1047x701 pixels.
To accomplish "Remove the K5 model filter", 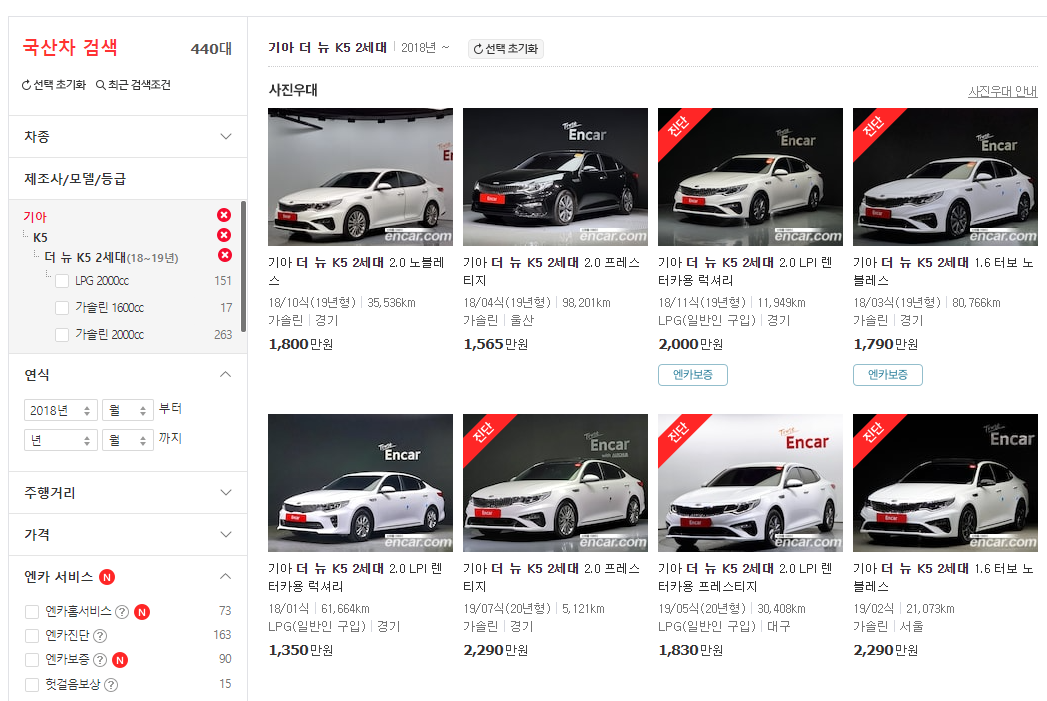I will point(224,235).
